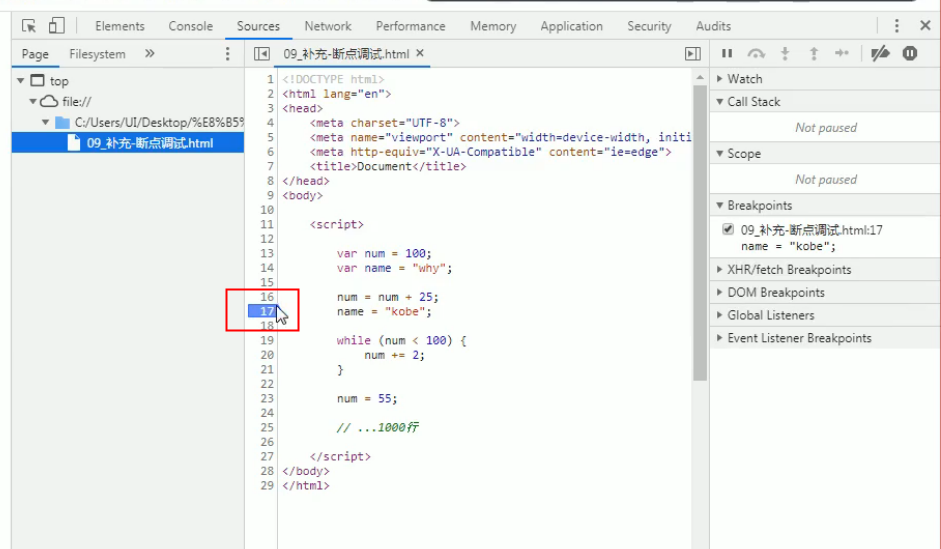Set breakpoint on line number 16

[267, 296]
